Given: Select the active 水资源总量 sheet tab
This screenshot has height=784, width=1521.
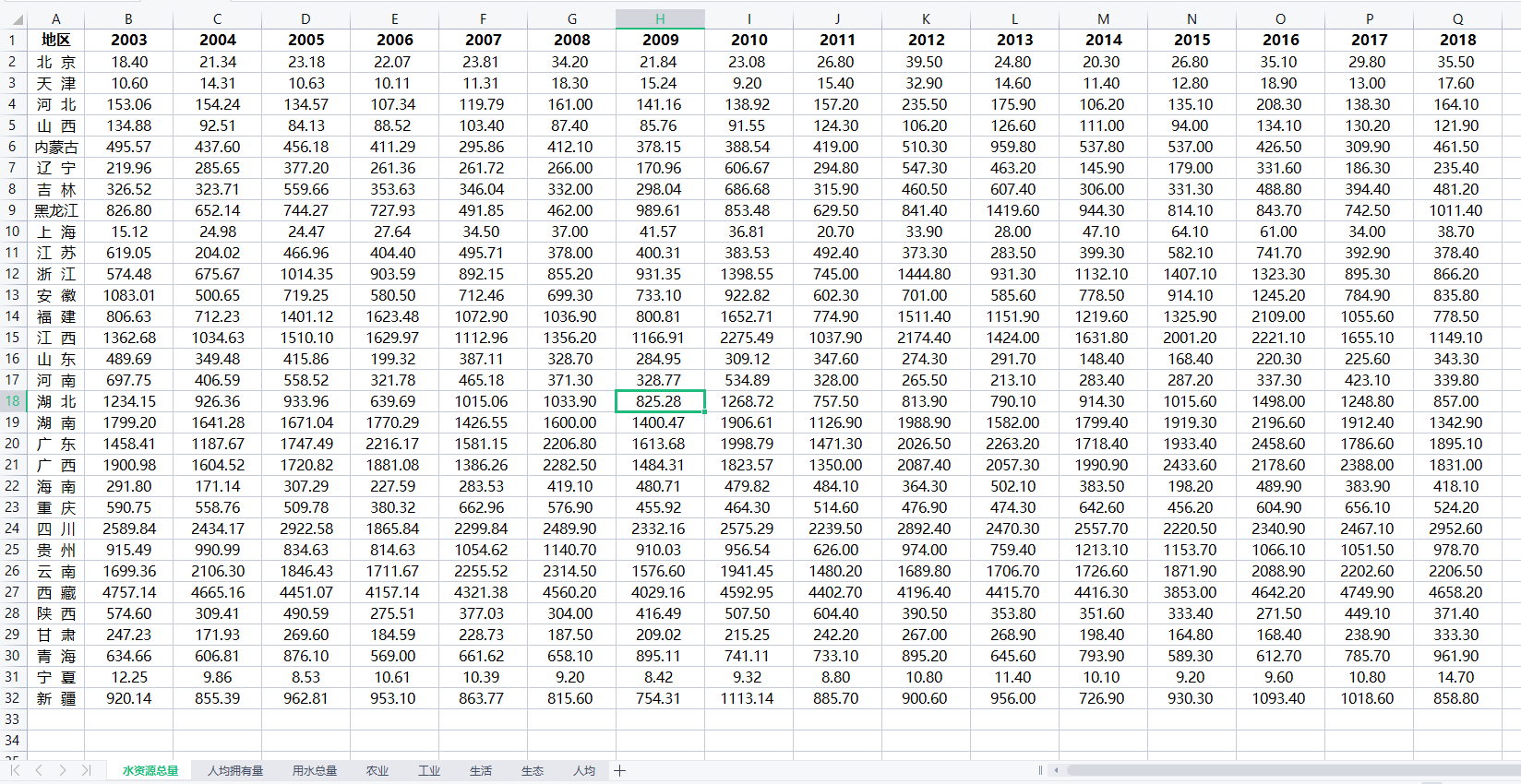Looking at the screenshot, I should pyautogui.click(x=150, y=771).
